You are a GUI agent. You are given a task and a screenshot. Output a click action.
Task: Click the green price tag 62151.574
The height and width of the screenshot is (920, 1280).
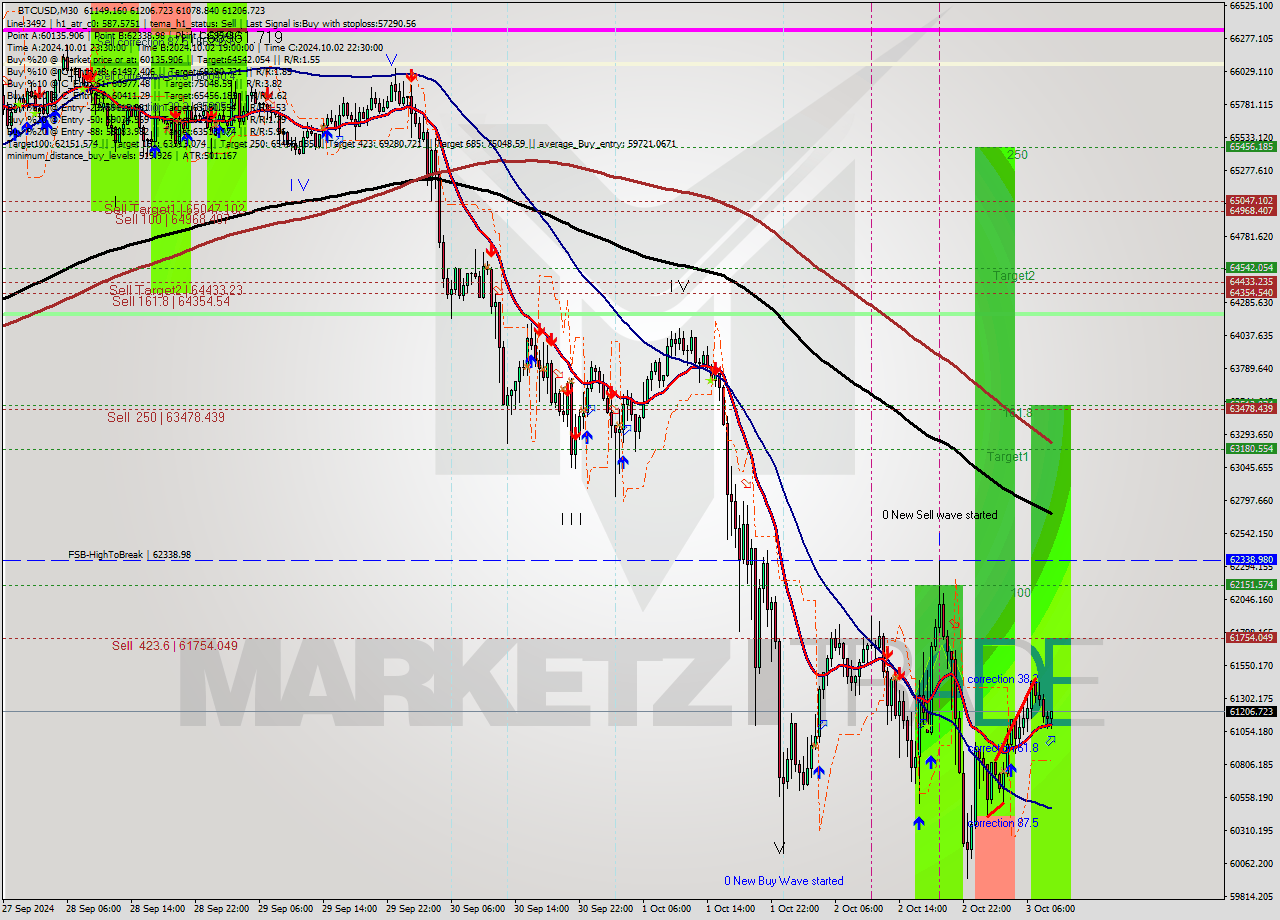[1250, 585]
